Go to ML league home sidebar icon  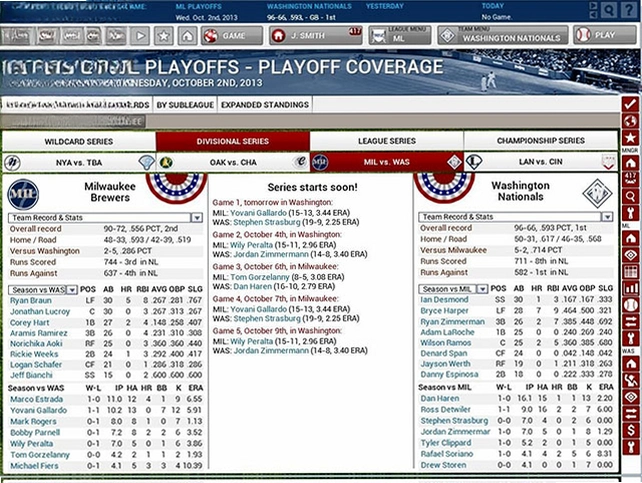click(x=631, y=238)
